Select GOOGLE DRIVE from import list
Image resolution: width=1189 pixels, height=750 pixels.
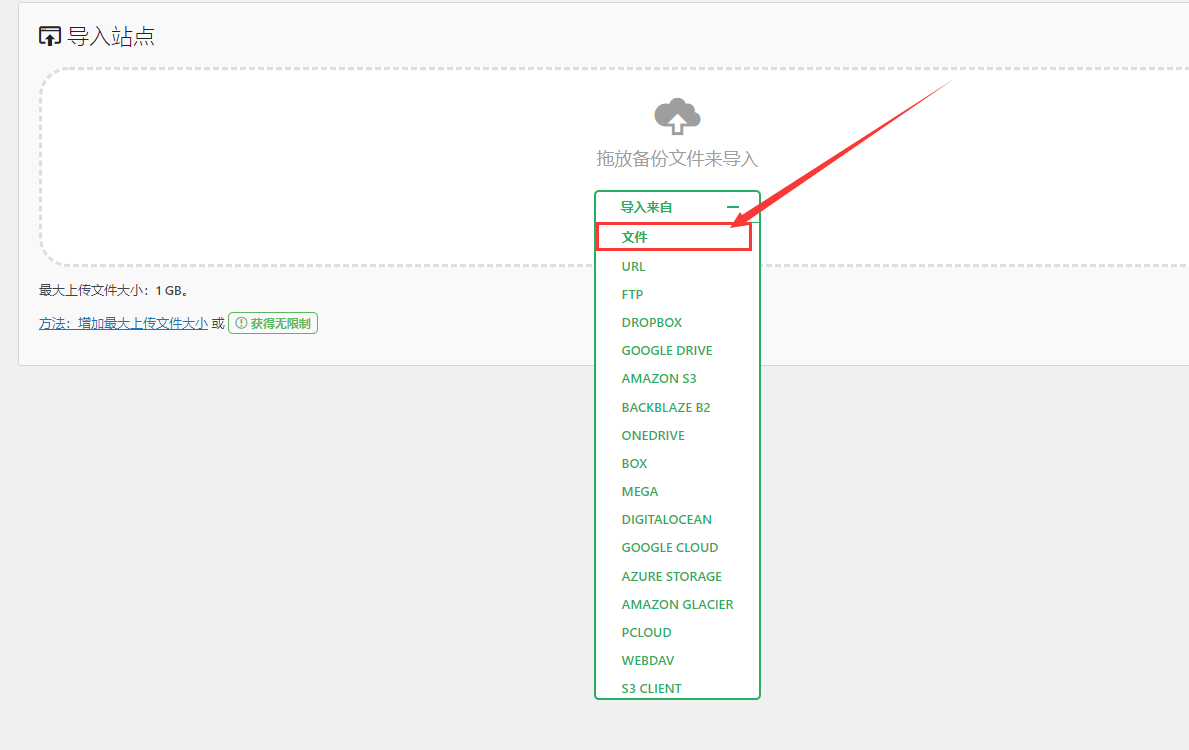(667, 350)
